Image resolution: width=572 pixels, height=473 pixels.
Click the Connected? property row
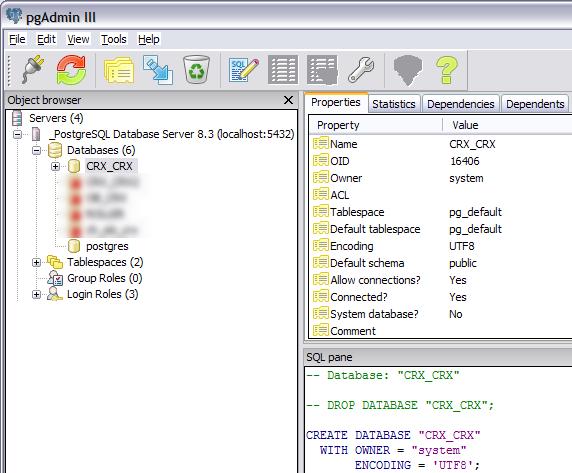pyautogui.click(x=441, y=297)
